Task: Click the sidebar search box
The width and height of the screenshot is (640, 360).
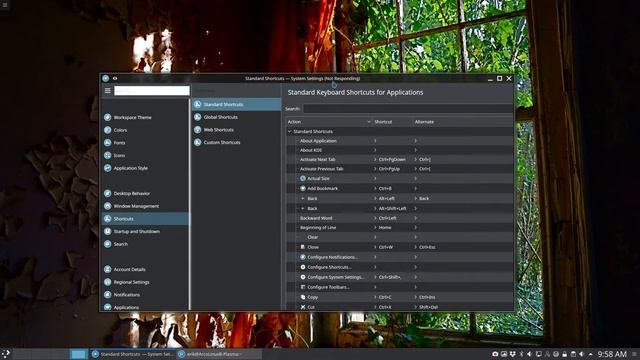Action: pos(152,91)
